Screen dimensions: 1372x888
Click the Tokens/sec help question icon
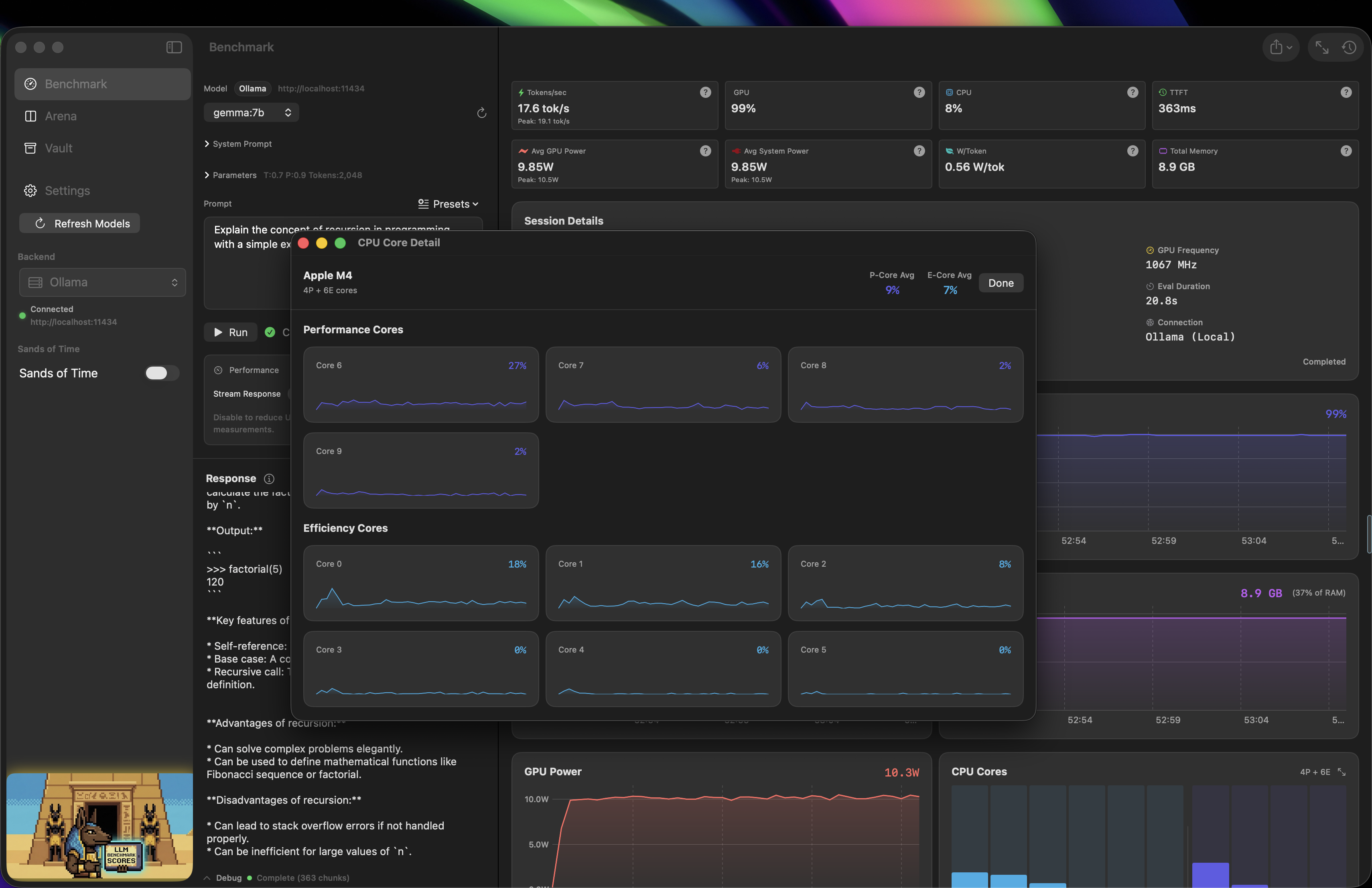tap(705, 92)
